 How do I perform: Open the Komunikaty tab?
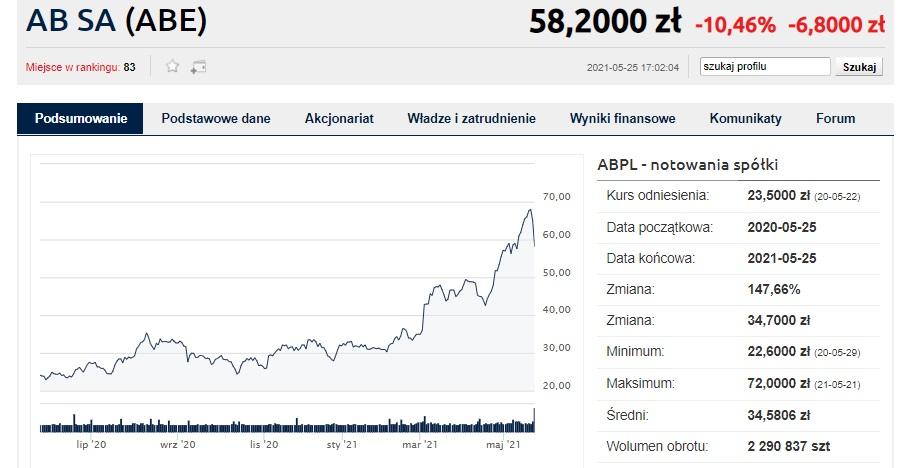[746, 118]
